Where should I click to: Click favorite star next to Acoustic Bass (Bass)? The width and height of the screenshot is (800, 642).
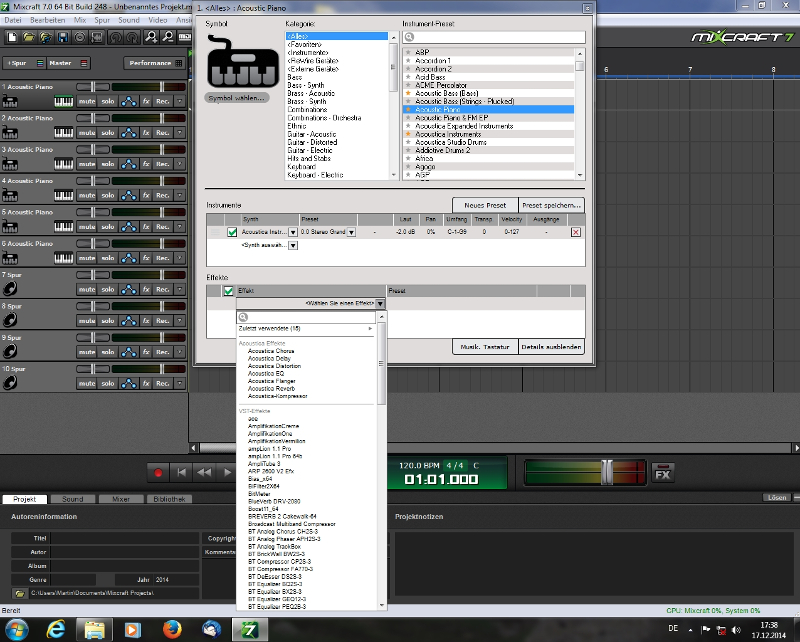point(408,93)
